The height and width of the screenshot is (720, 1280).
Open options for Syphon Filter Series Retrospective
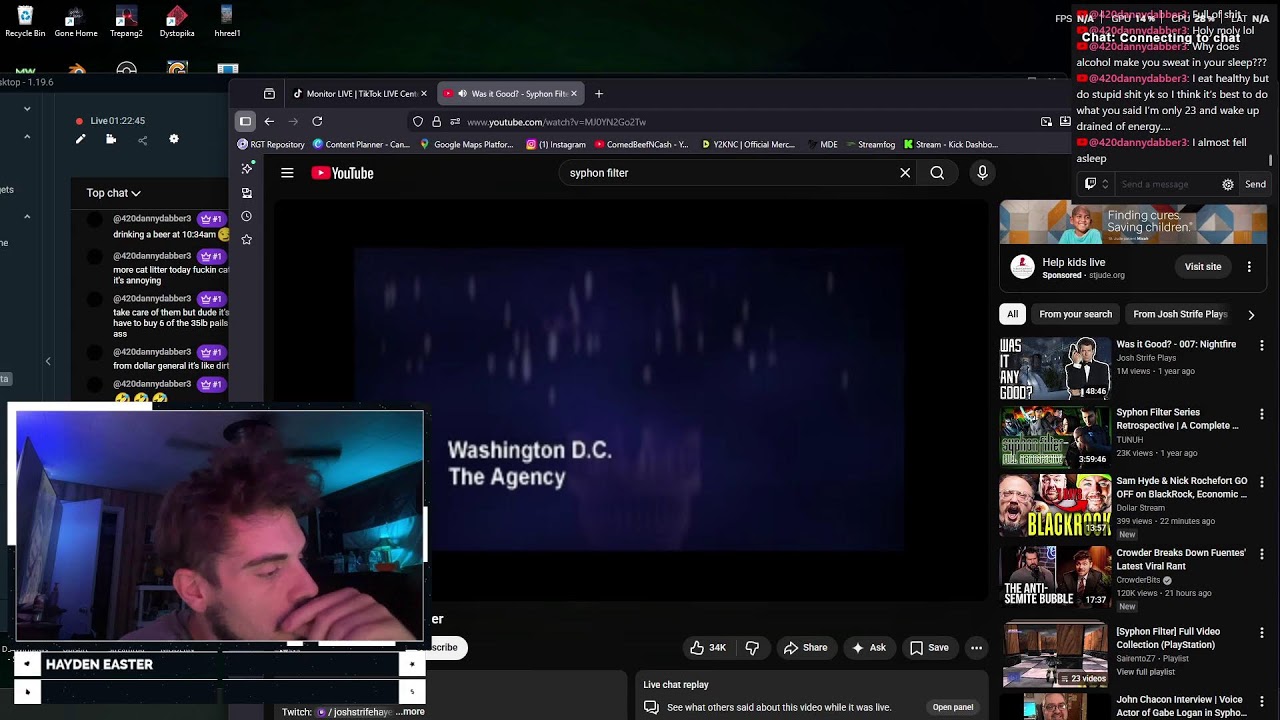coord(1262,414)
